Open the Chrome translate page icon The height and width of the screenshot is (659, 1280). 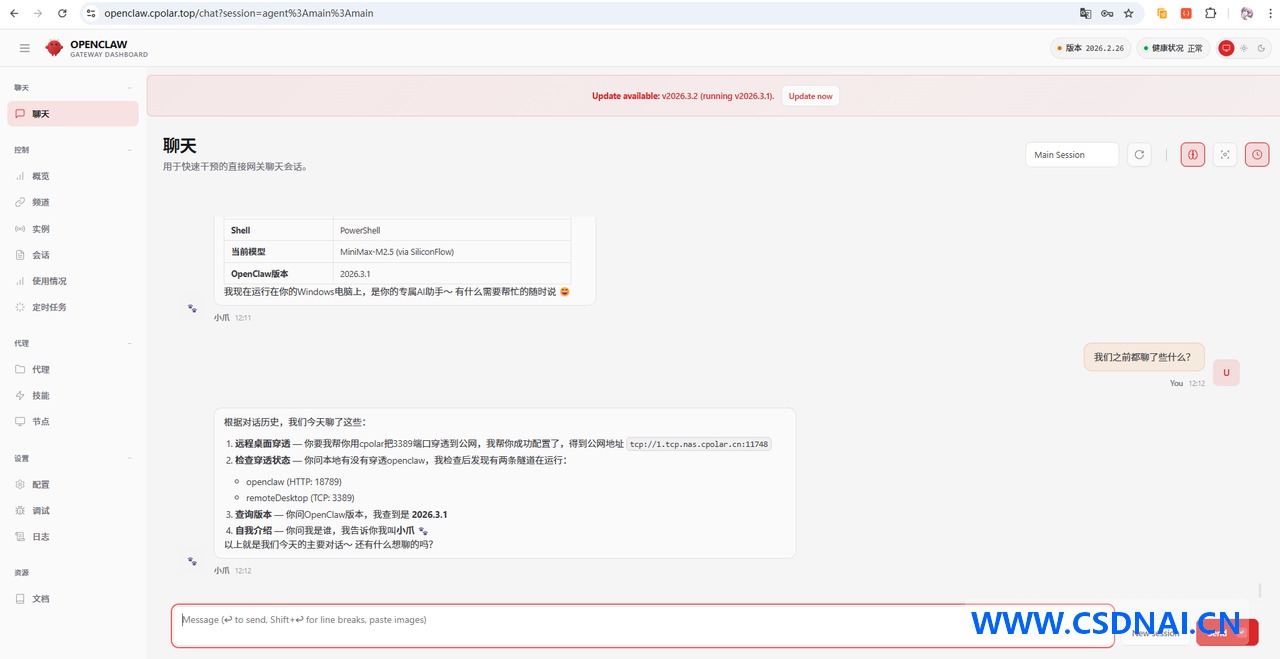(1085, 13)
